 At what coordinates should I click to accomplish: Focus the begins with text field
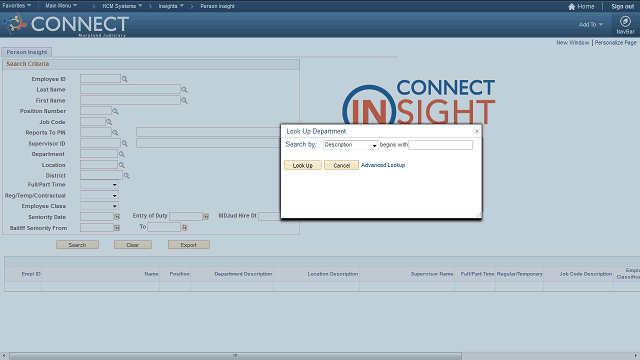[440, 145]
